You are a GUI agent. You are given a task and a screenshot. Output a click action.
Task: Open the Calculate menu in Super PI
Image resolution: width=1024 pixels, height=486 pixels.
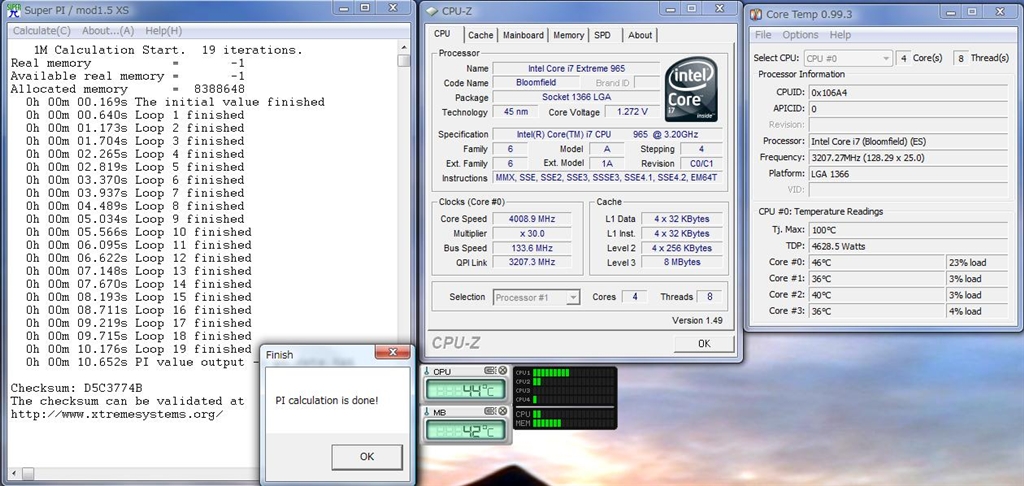pos(43,31)
